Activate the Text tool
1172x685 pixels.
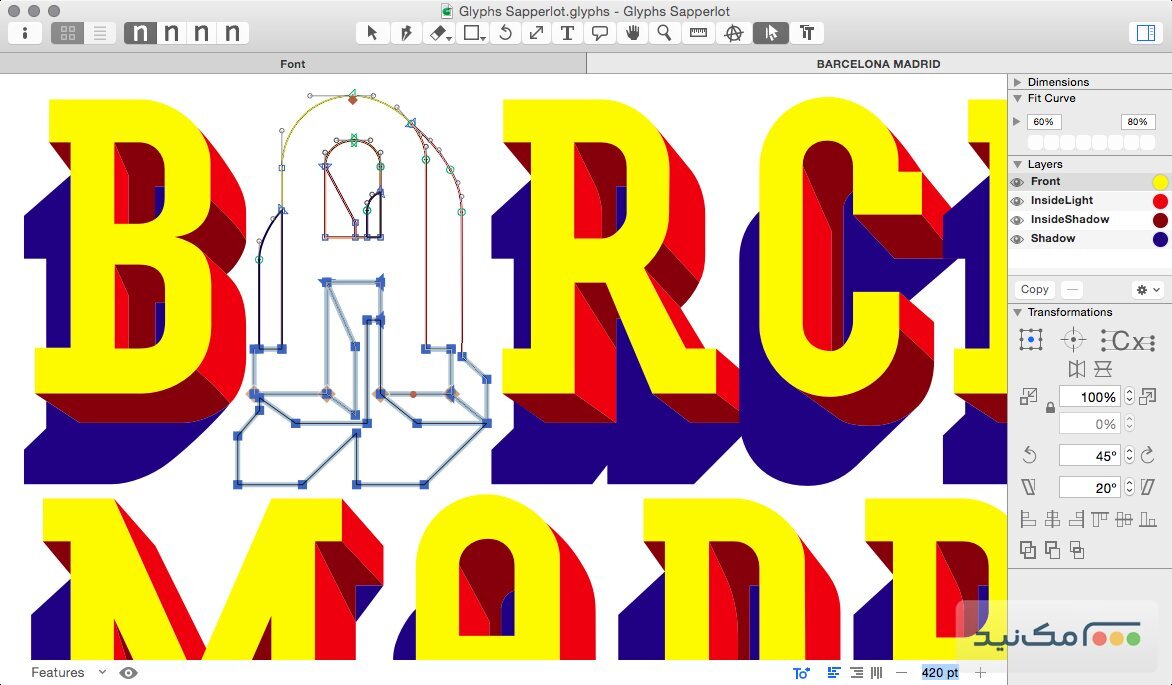[x=567, y=33]
